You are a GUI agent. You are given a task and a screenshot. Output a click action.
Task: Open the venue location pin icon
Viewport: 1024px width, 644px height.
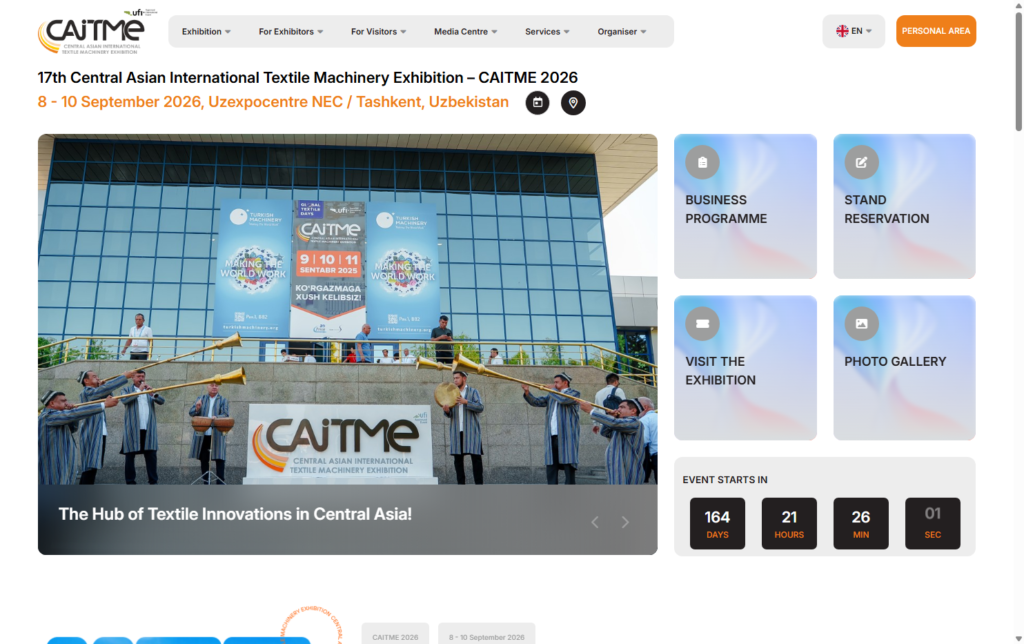[x=573, y=103]
